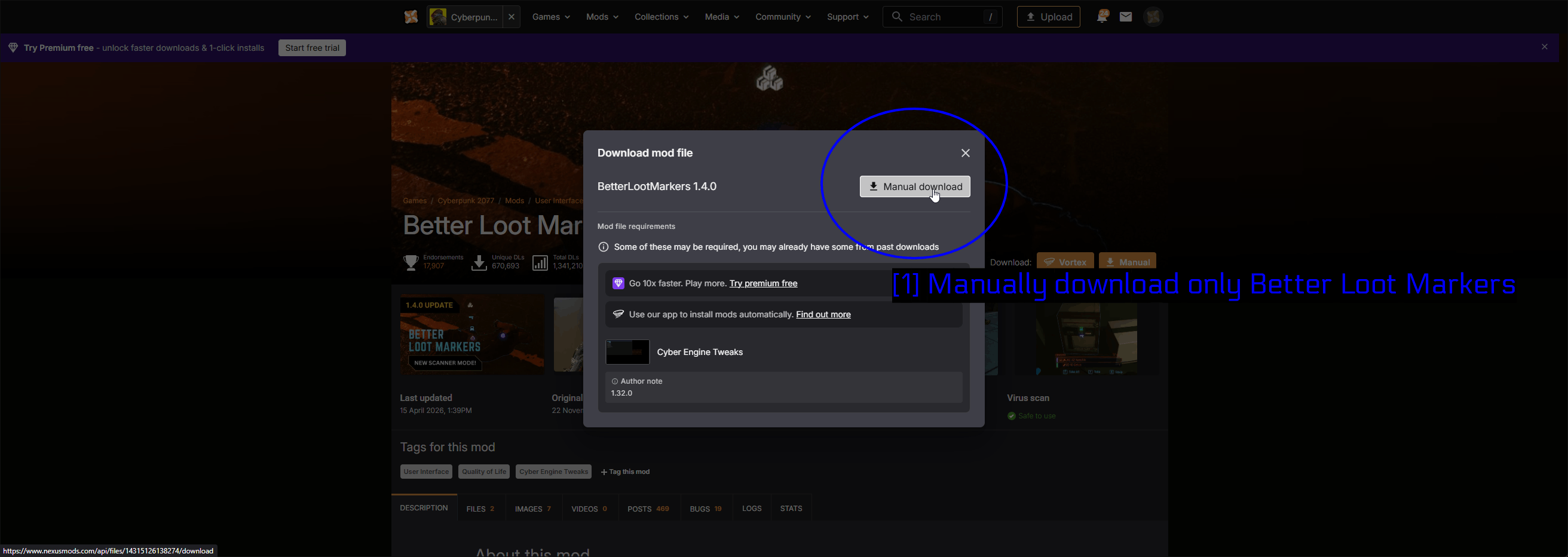Expand the Media dropdown menu
The height and width of the screenshot is (557, 1568).
pos(722,17)
